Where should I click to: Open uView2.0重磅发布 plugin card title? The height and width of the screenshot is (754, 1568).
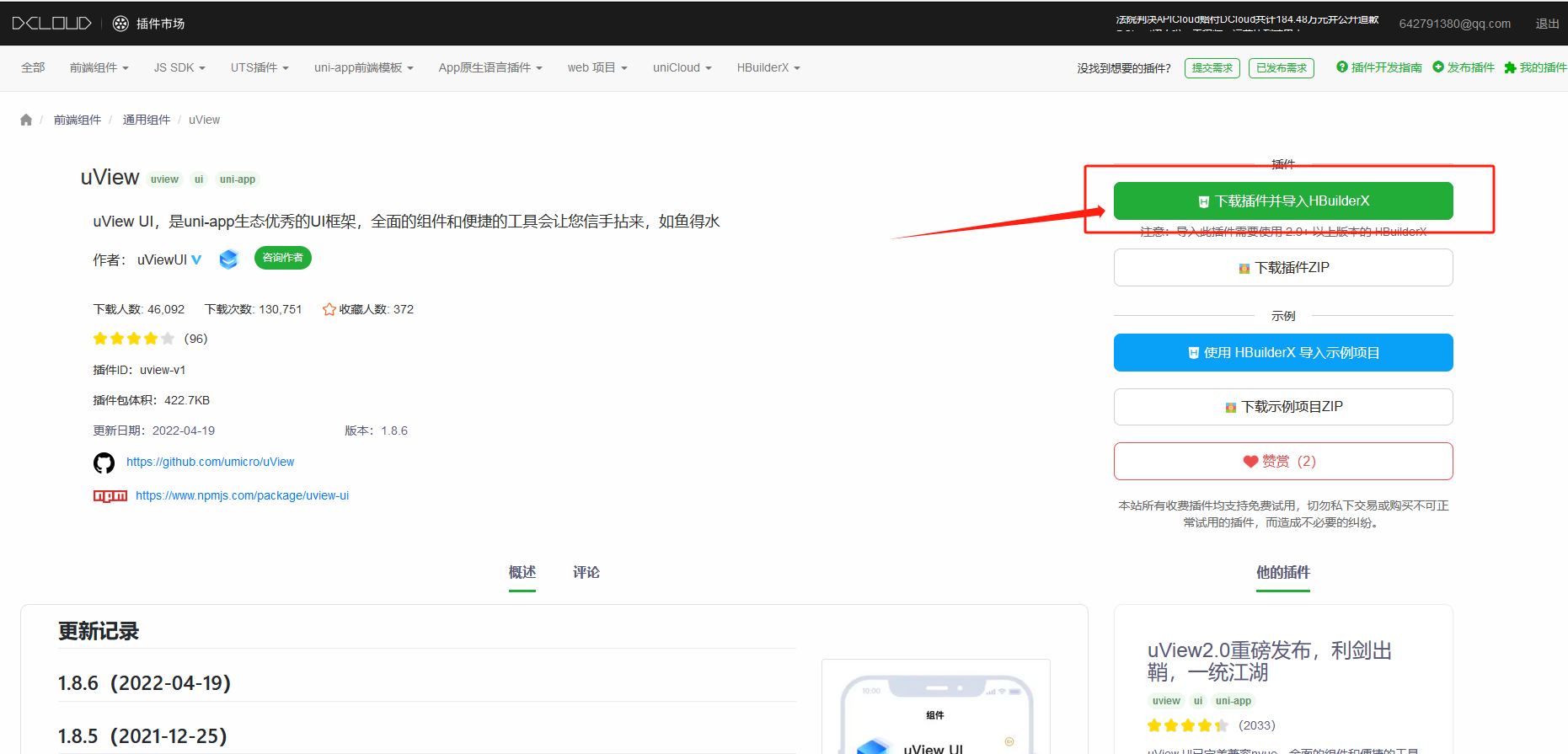coord(1270,661)
